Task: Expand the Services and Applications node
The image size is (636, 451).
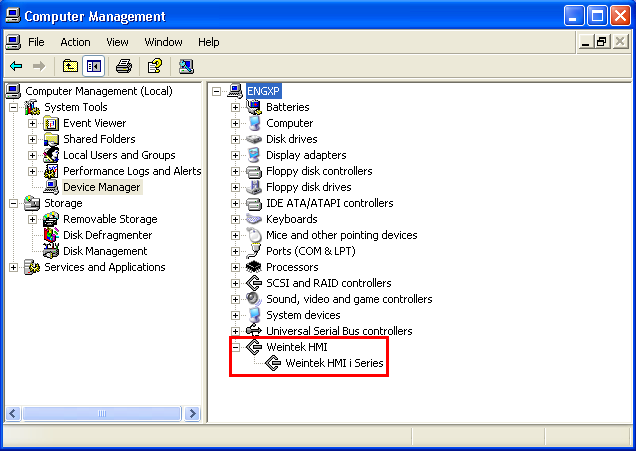Action: tap(13, 267)
